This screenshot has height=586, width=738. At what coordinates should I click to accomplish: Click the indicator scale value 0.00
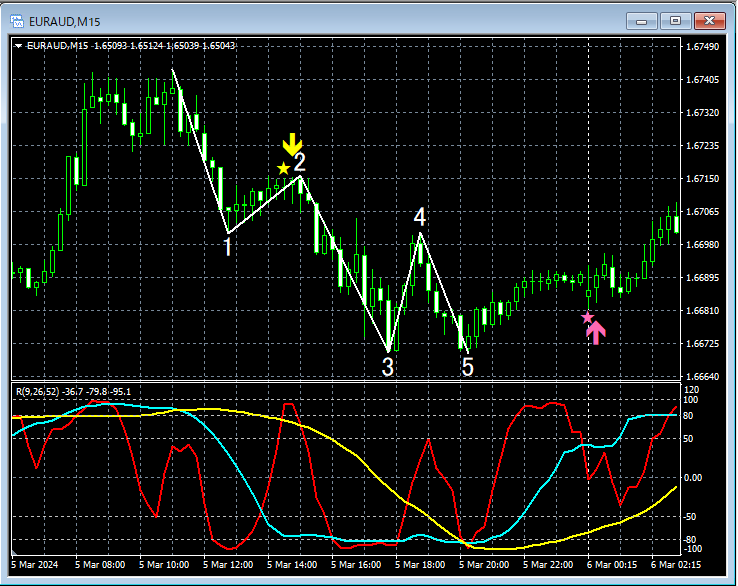(693, 478)
